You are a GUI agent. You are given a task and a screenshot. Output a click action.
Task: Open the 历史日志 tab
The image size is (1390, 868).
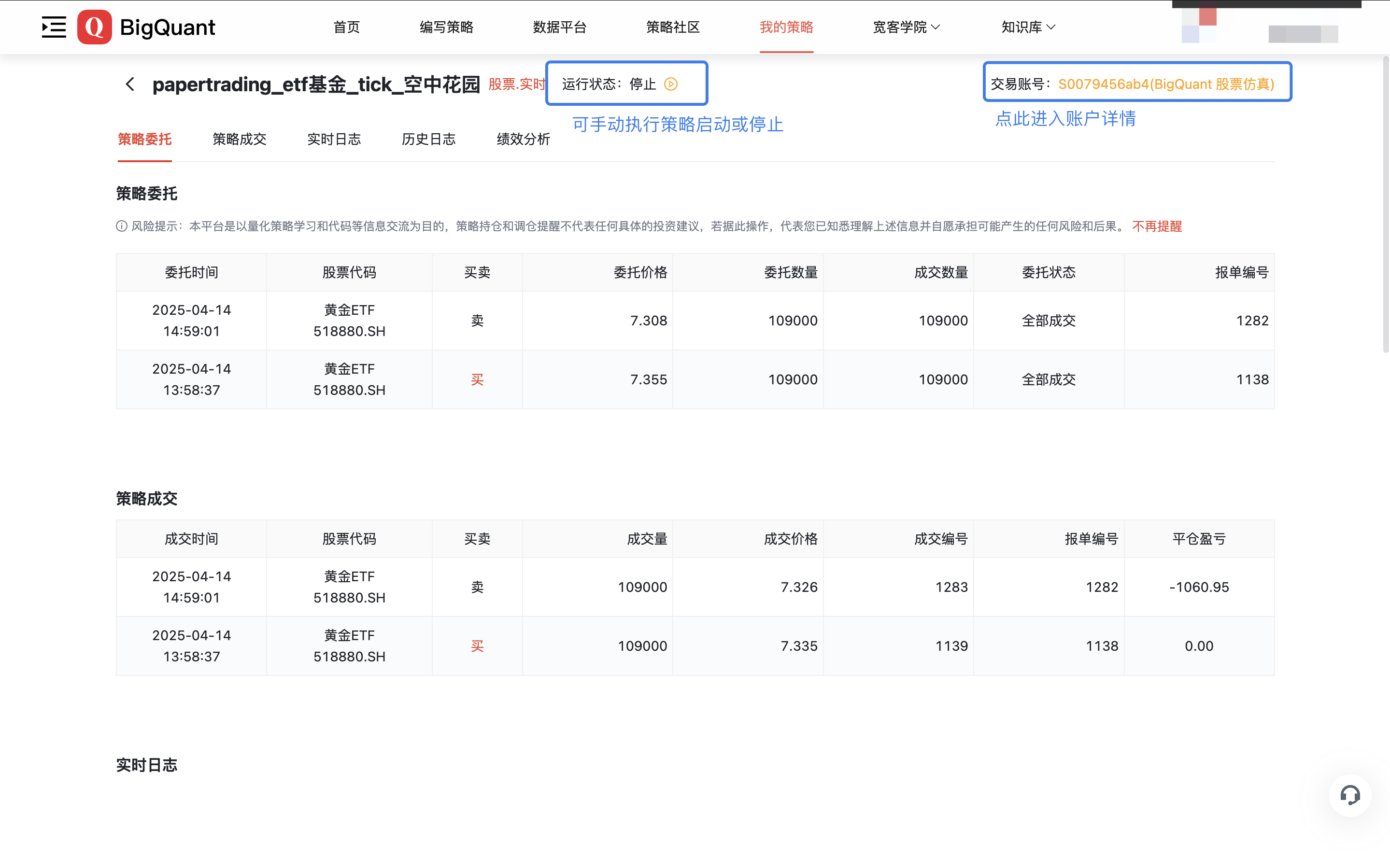click(428, 139)
